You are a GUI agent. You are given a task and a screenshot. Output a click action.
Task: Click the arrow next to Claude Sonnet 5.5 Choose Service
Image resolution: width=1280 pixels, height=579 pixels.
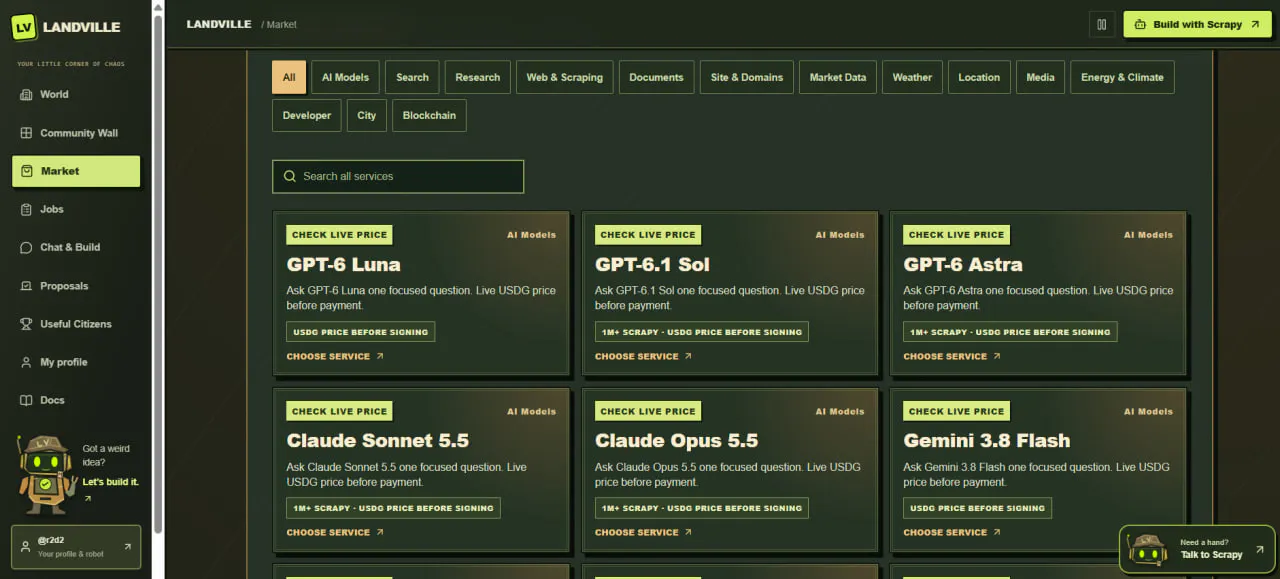click(380, 532)
